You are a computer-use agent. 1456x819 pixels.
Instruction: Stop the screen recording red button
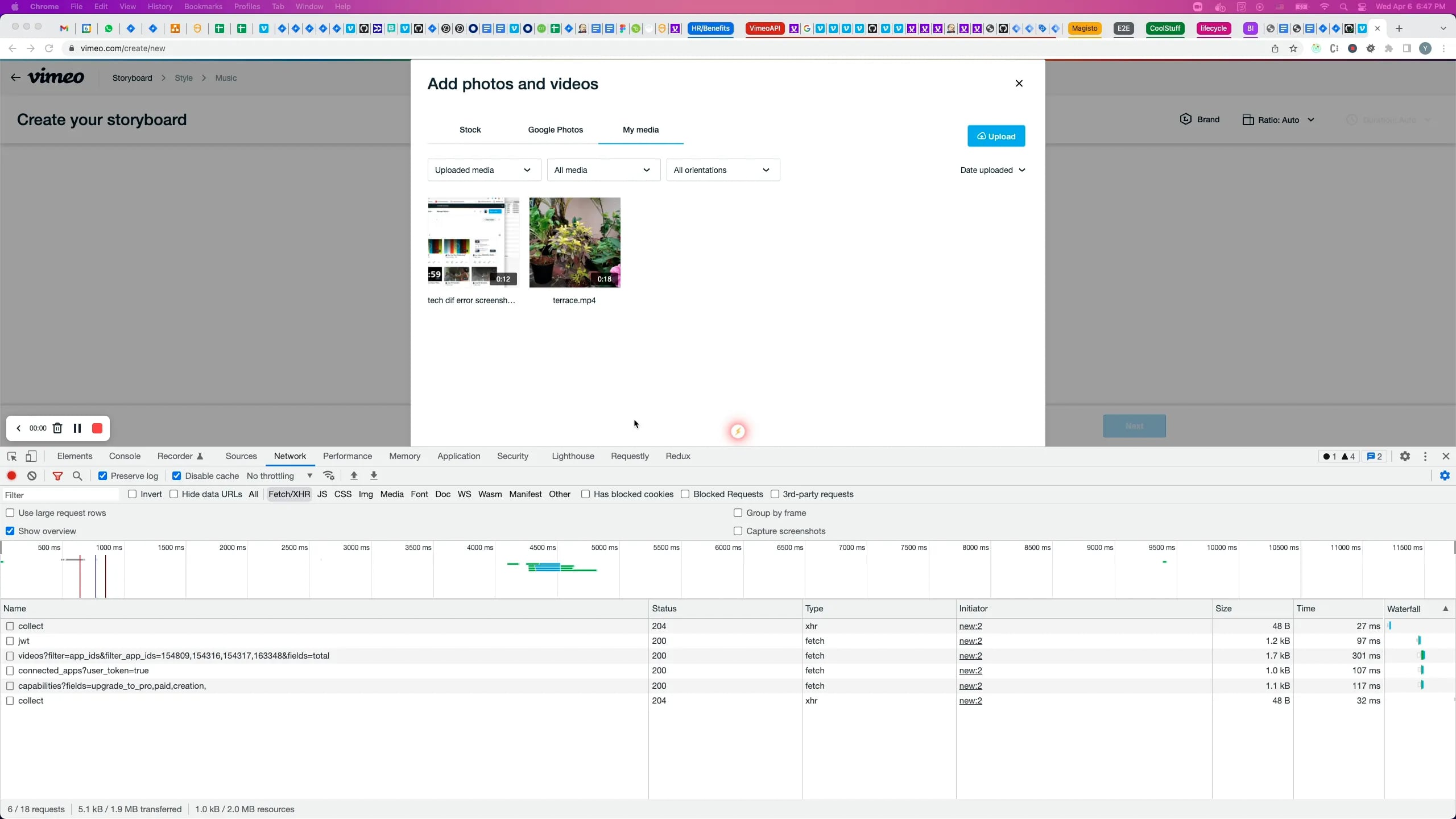point(97,428)
